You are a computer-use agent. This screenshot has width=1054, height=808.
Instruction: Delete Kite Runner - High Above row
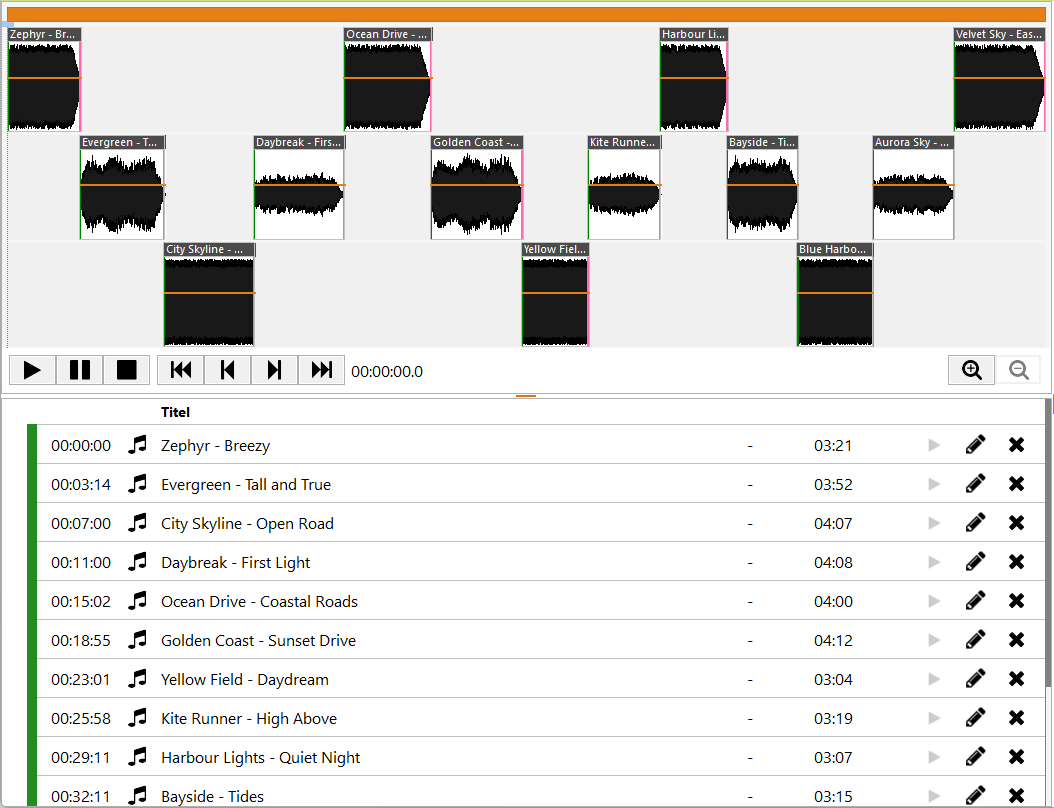tap(1016, 718)
